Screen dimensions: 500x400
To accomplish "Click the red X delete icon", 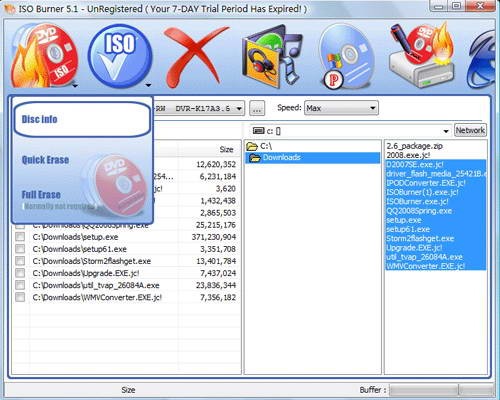I will (196, 57).
